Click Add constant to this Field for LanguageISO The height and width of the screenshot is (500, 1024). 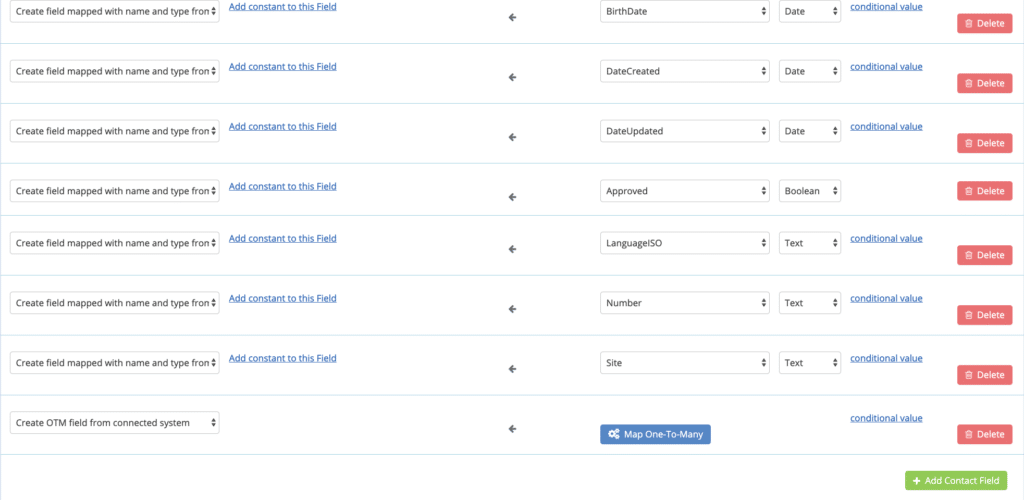click(283, 239)
